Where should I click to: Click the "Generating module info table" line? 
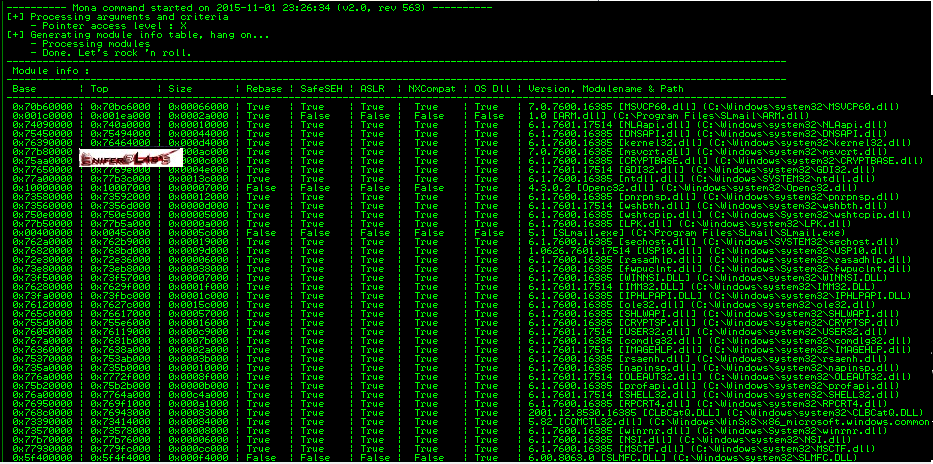138,35
